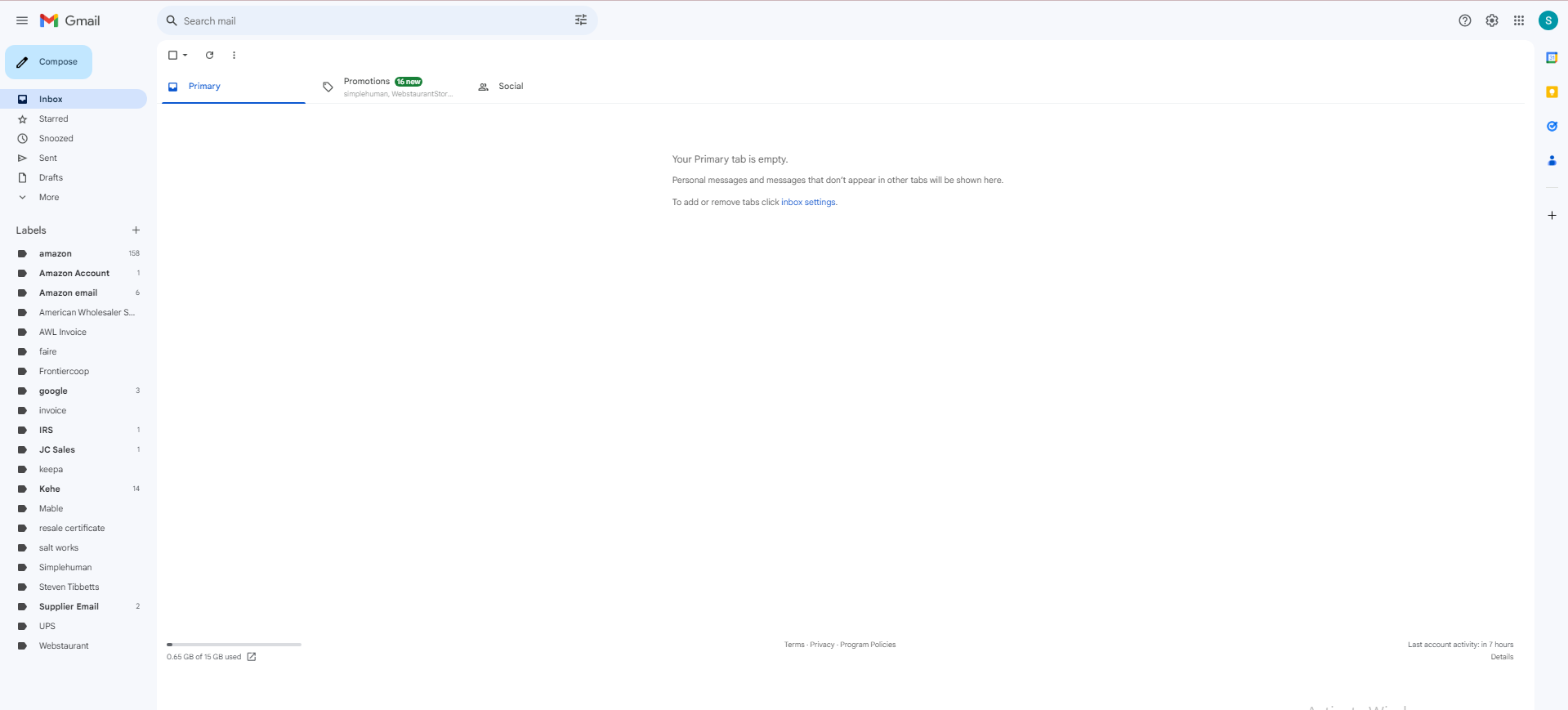Open Contacts side panel
1568x710 pixels.
(x=1552, y=160)
